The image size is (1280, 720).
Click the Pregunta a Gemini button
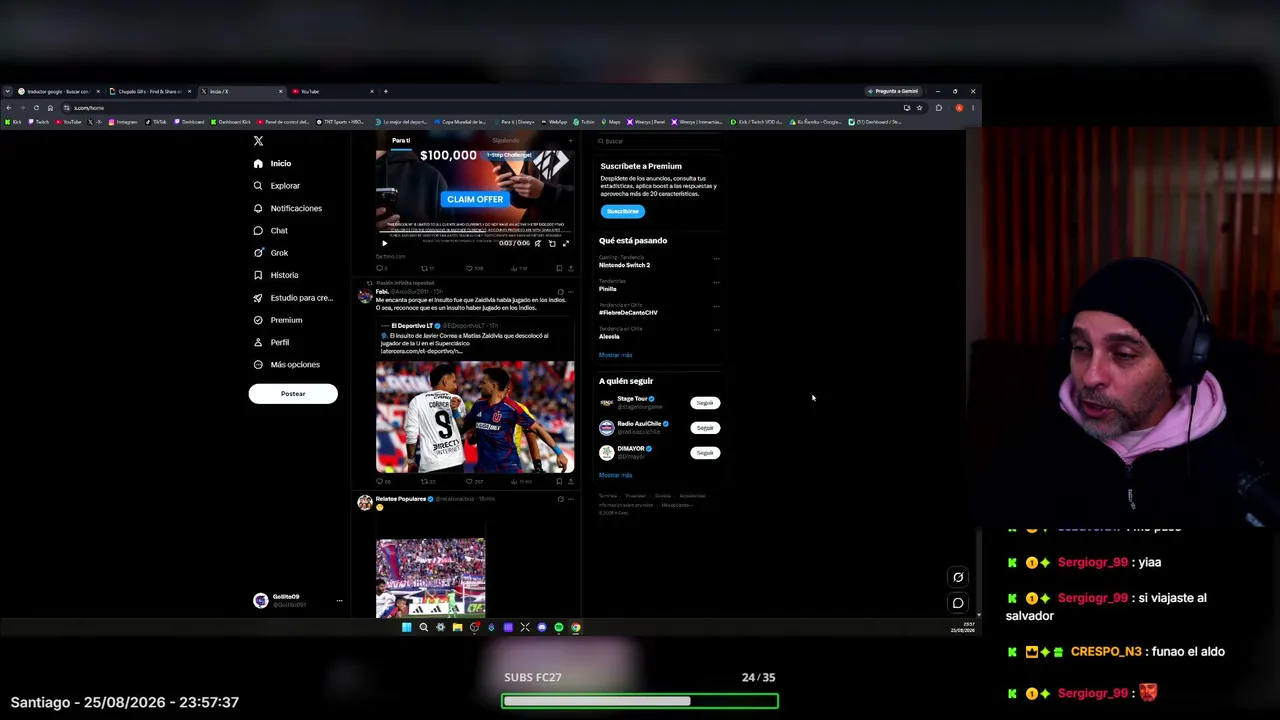pos(894,91)
